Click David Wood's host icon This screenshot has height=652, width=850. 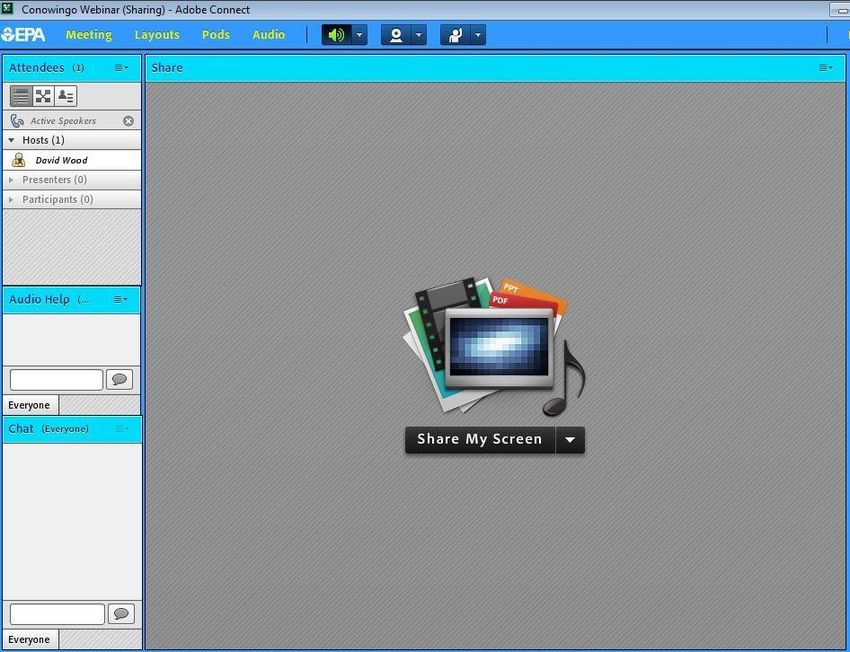pyautogui.click(x=18, y=160)
